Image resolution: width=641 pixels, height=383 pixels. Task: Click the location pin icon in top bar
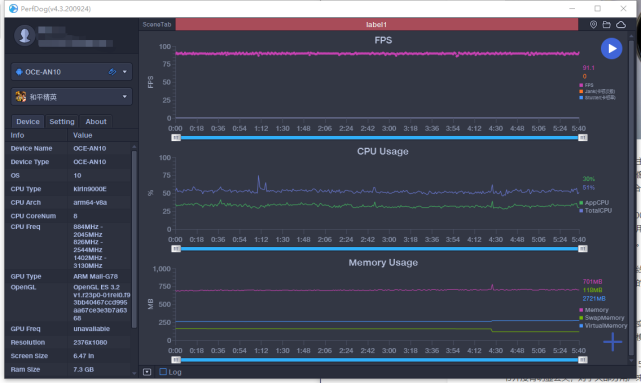click(593, 25)
